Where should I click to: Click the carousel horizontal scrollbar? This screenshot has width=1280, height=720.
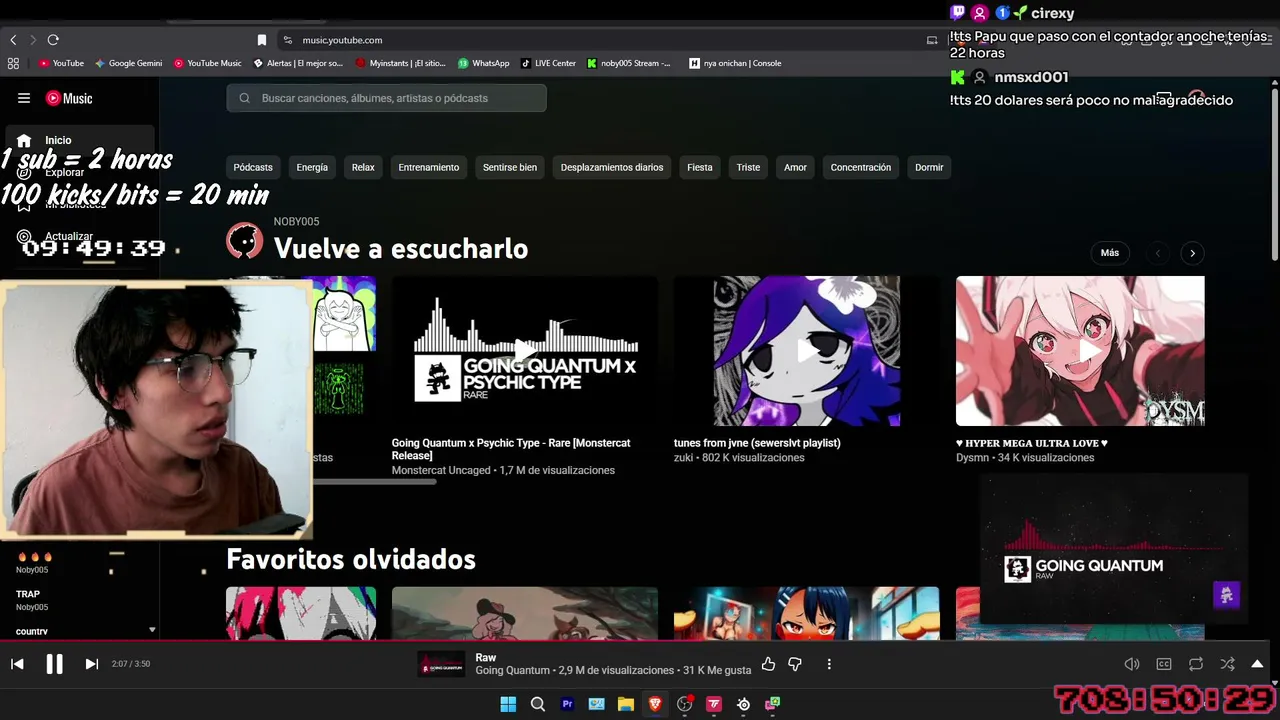click(375, 482)
